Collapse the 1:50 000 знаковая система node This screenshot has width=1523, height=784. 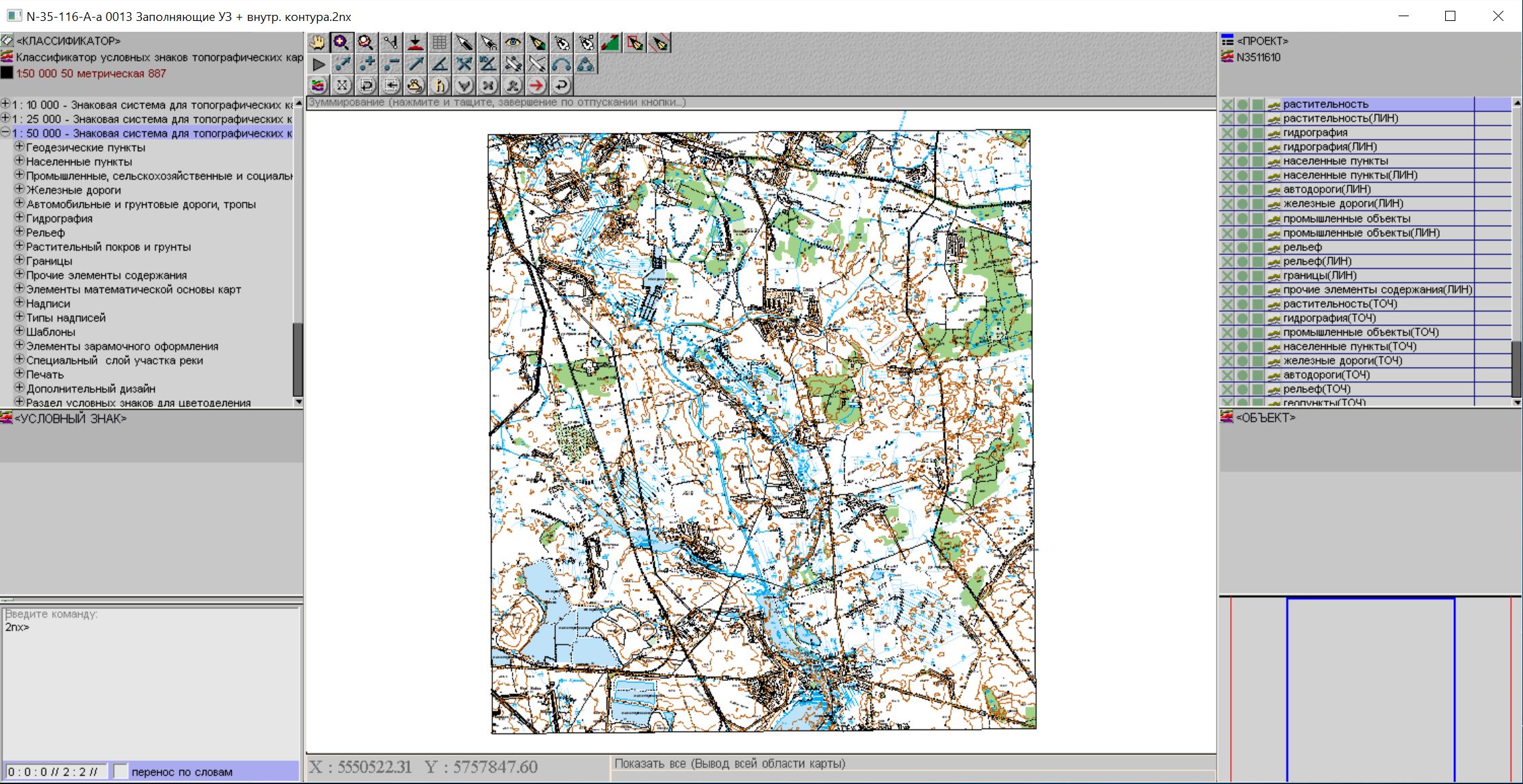point(5,133)
